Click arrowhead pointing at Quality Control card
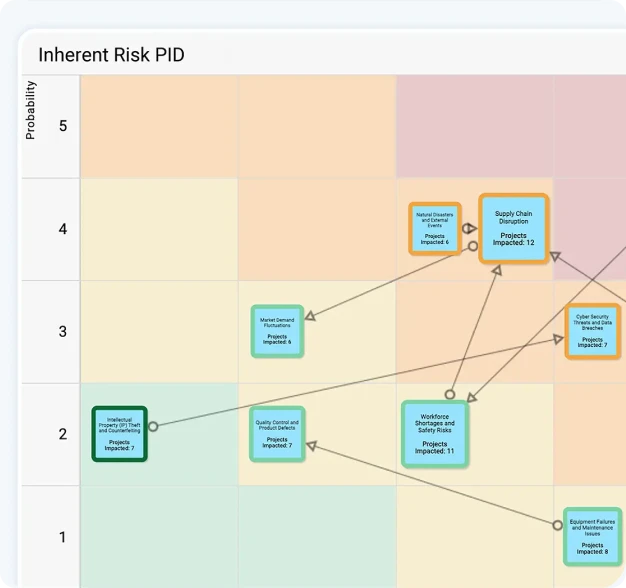Image resolution: width=626 pixels, height=588 pixels. tap(310, 445)
